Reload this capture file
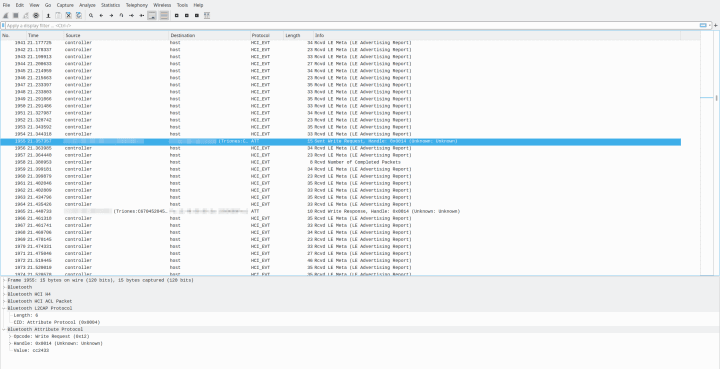Screen dimensions: 720x369 79,16
